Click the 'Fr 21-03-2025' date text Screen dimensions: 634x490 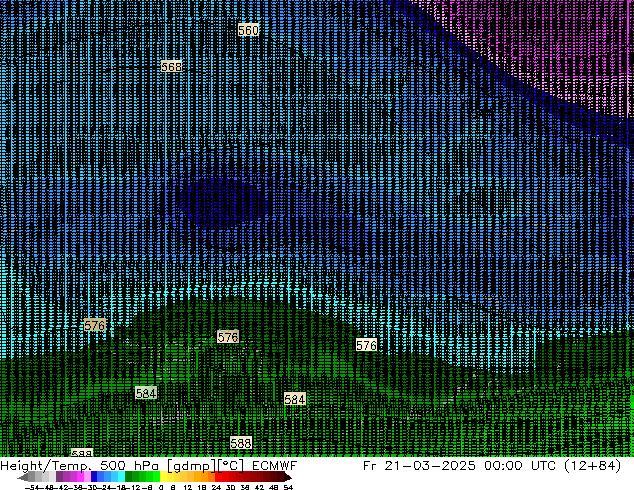419,466
